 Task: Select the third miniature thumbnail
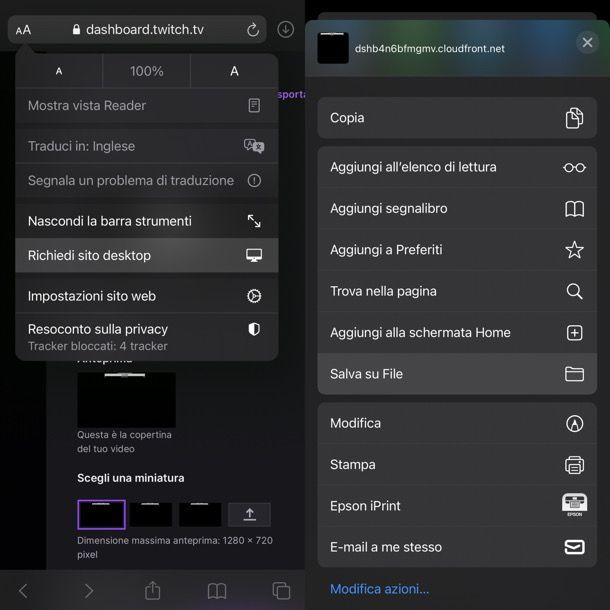(x=200, y=515)
